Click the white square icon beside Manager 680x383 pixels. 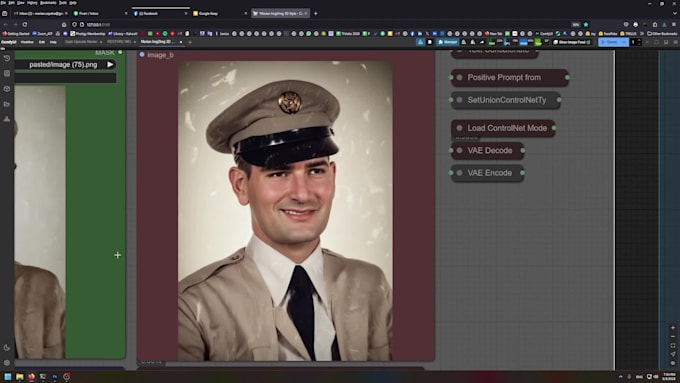click(x=430, y=42)
